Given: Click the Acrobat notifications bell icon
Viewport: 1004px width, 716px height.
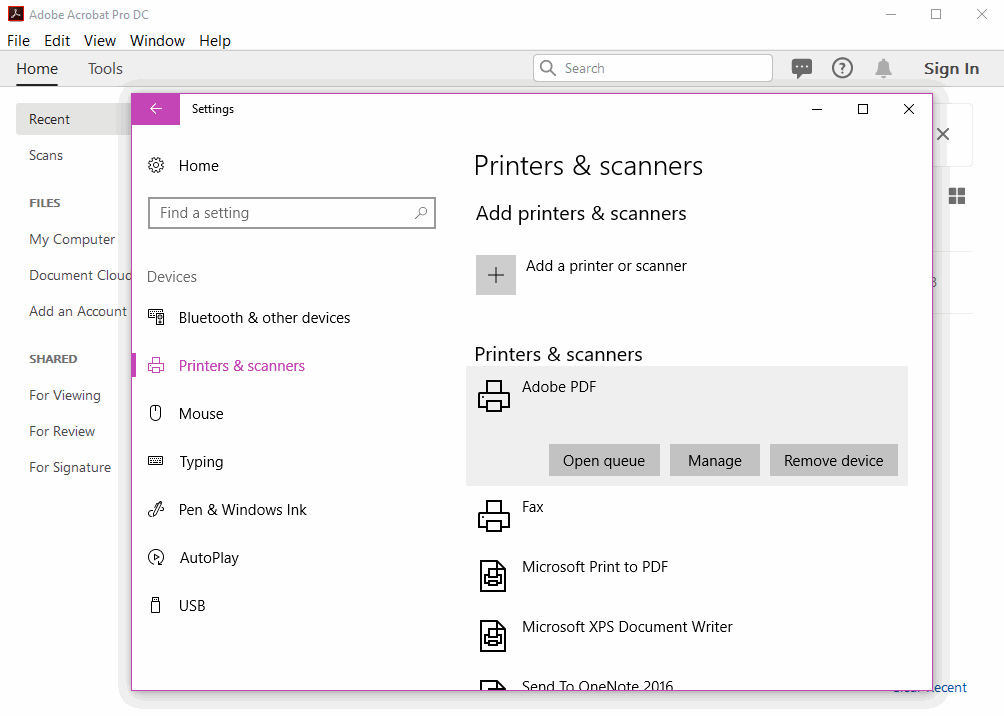Looking at the screenshot, I should [884, 68].
